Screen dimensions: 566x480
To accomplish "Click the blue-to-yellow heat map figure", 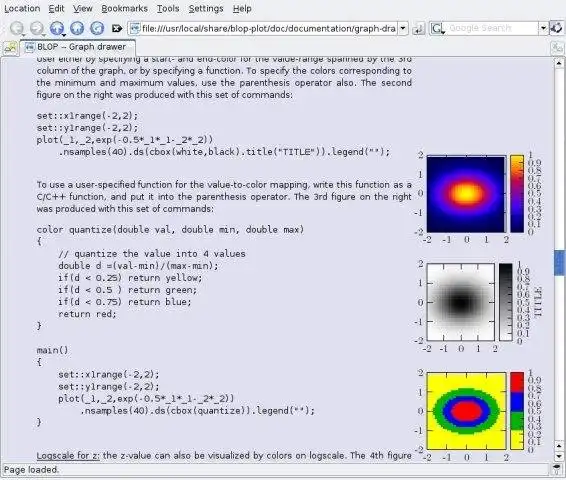I will point(466,194).
